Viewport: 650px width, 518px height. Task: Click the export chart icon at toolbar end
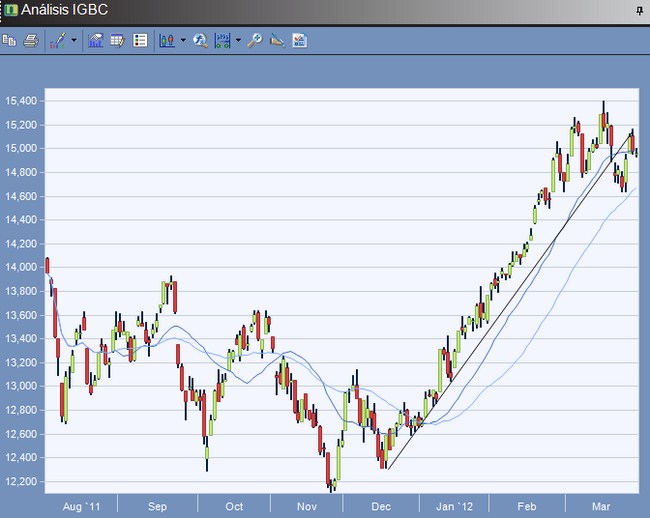click(x=299, y=41)
